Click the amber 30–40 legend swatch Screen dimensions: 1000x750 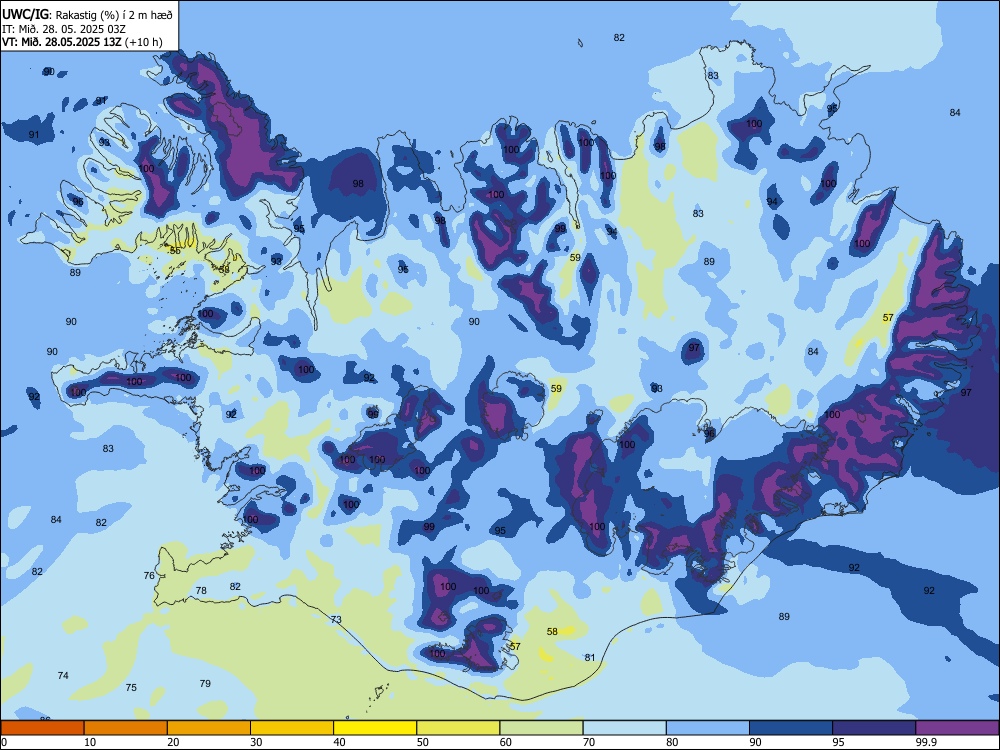292,728
